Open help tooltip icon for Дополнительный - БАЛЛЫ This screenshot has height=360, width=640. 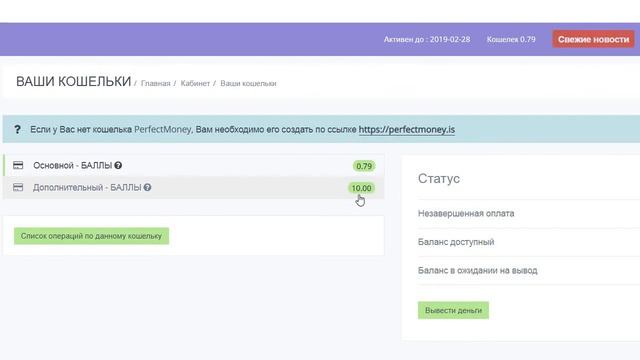[x=147, y=187]
